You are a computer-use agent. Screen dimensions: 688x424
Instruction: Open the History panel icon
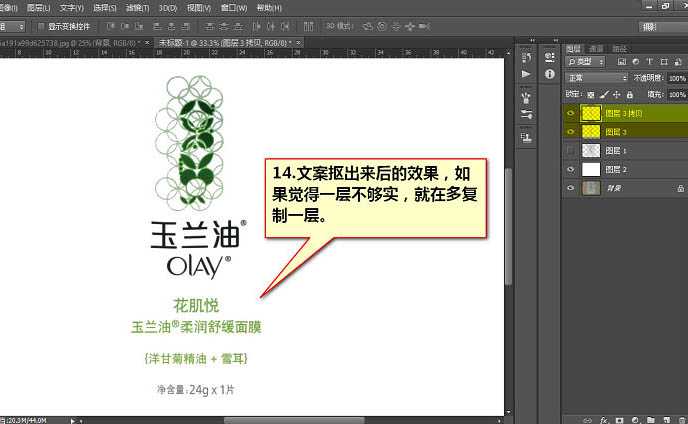[526, 57]
